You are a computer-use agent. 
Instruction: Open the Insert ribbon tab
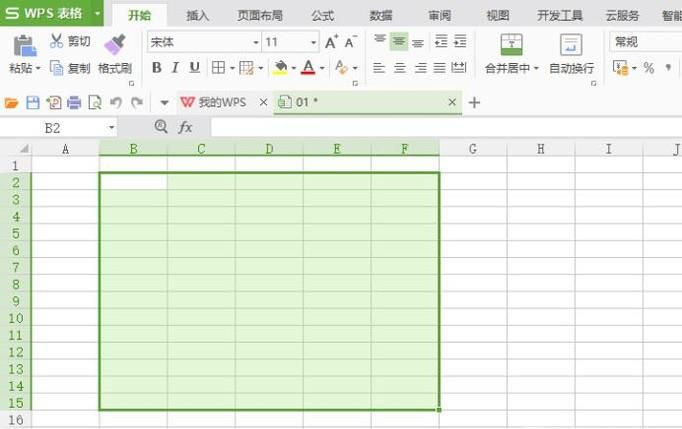click(198, 16)
